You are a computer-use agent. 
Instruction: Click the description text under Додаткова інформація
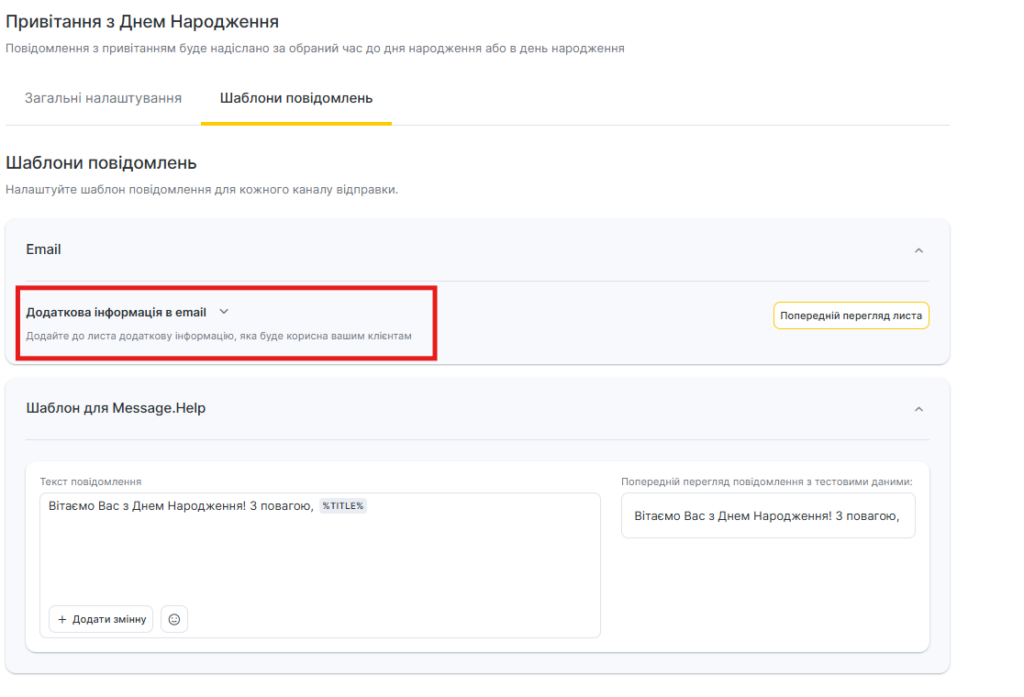coord(218,336)
